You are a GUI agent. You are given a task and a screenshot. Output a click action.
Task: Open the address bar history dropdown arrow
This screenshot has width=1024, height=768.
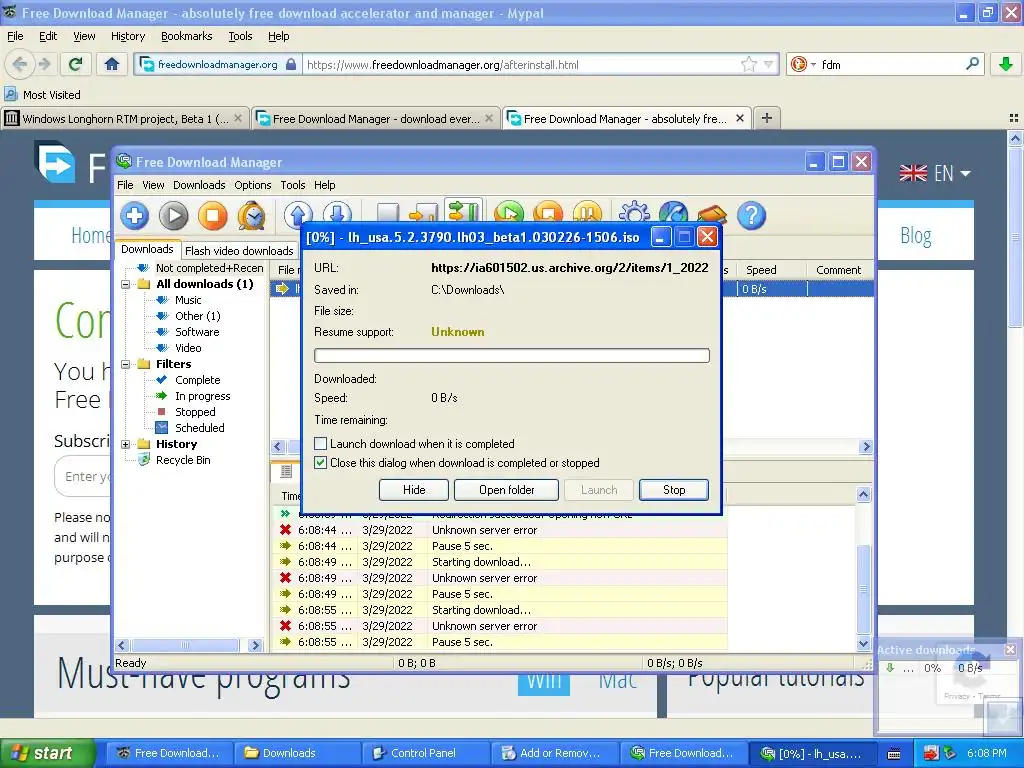tap(769, 64)
